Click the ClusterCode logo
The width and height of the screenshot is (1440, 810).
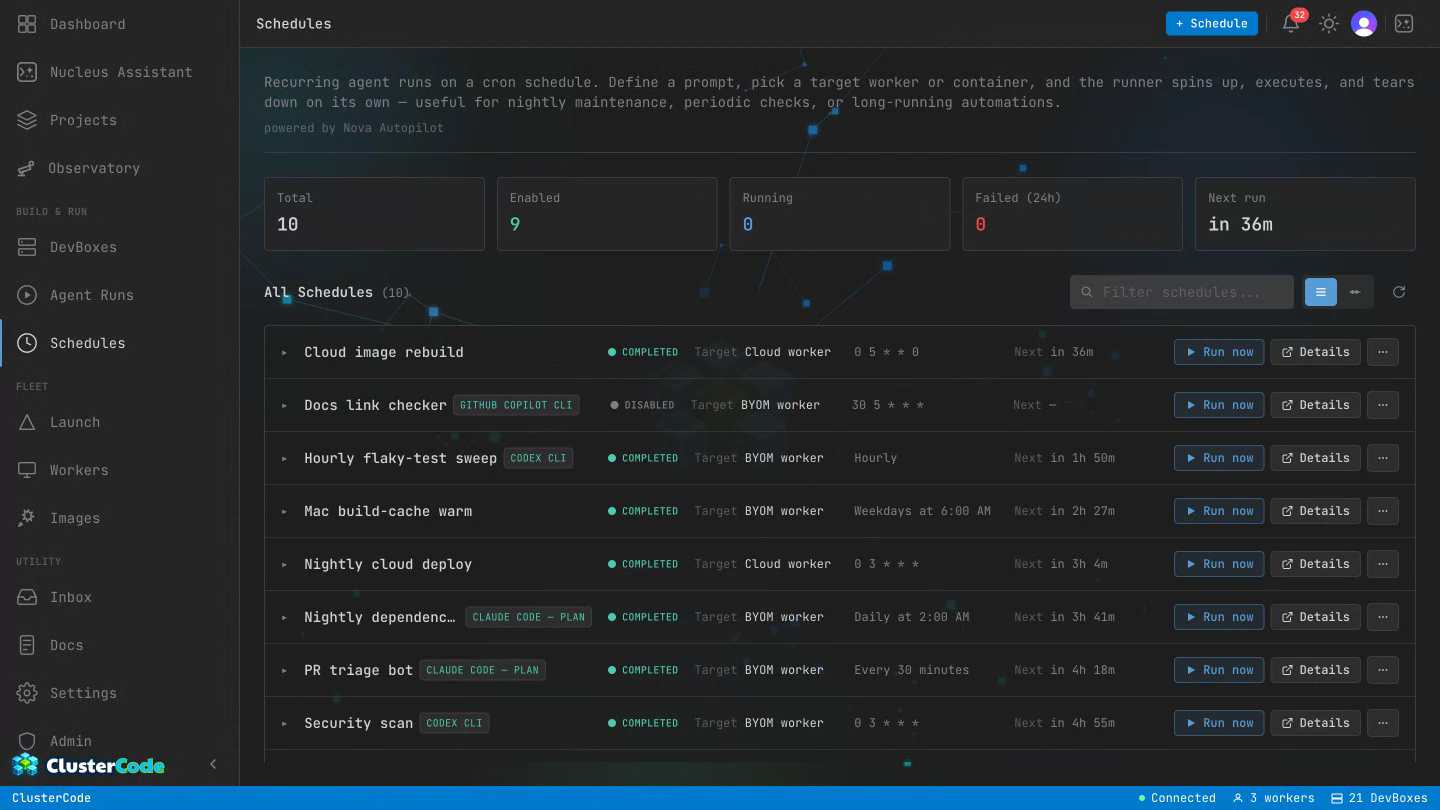coord(89,765)
